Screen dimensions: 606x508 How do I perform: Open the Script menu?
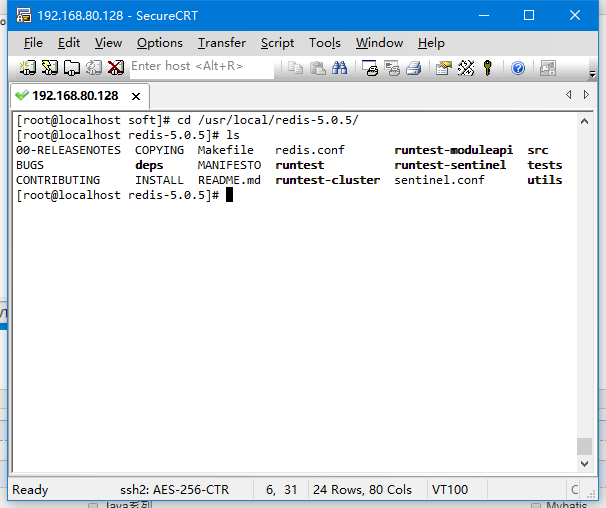[x=277, y=43]
